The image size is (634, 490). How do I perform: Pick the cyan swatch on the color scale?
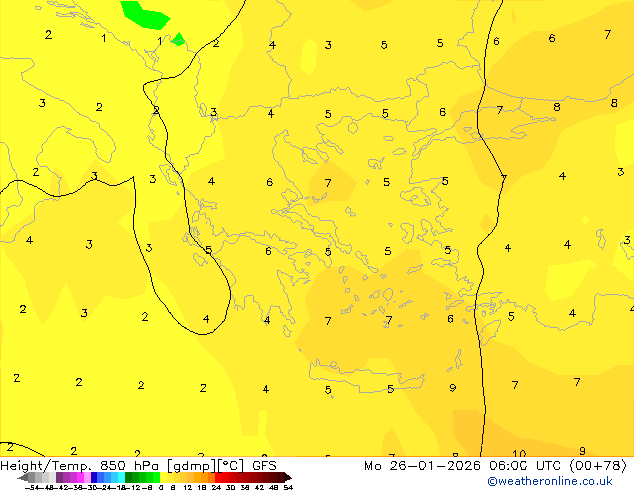click(121, 477)
